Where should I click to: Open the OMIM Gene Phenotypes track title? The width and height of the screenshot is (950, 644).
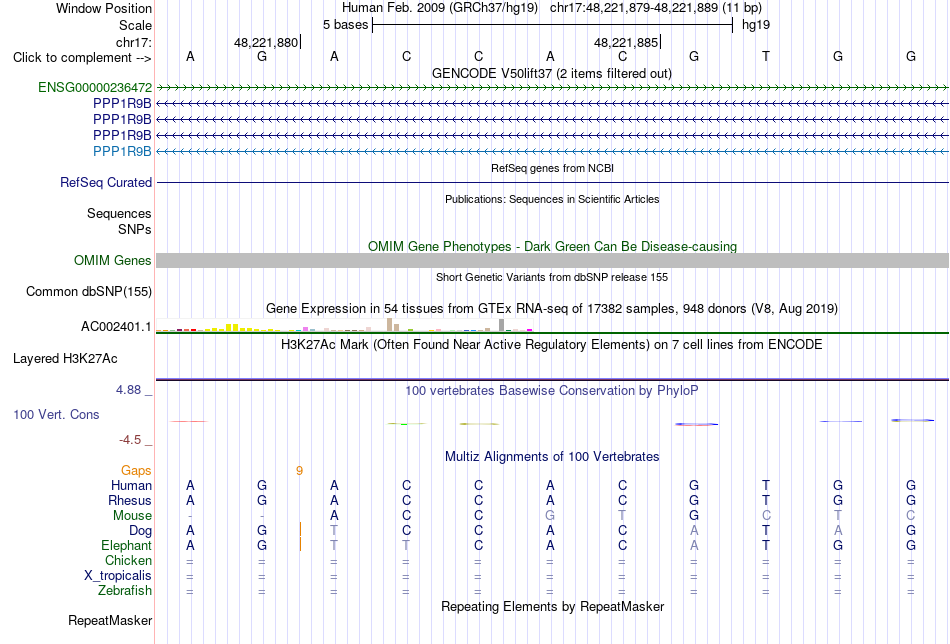[552, 247]
